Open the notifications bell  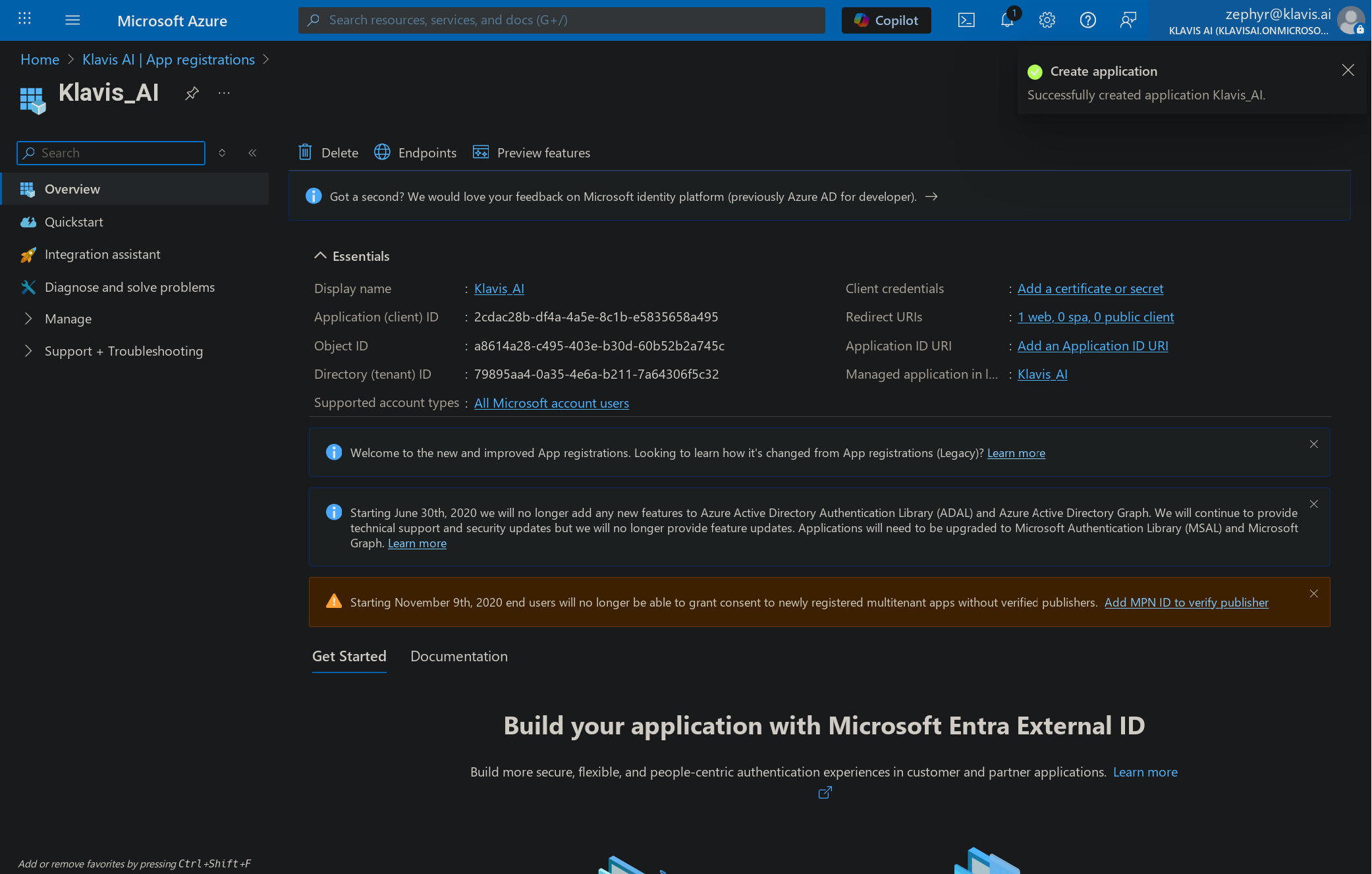[1006, 20]
